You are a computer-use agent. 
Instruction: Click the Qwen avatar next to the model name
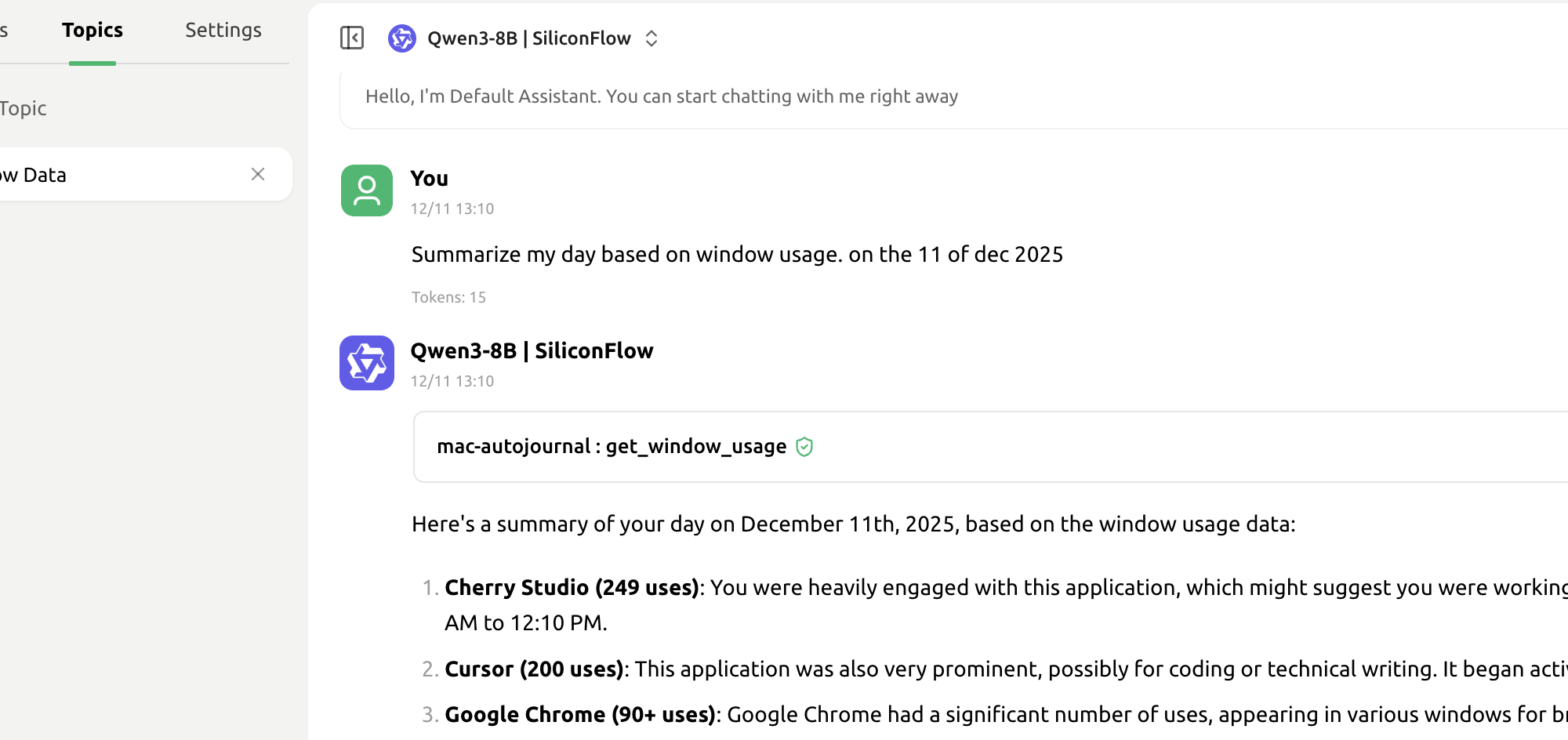[401, 38]
